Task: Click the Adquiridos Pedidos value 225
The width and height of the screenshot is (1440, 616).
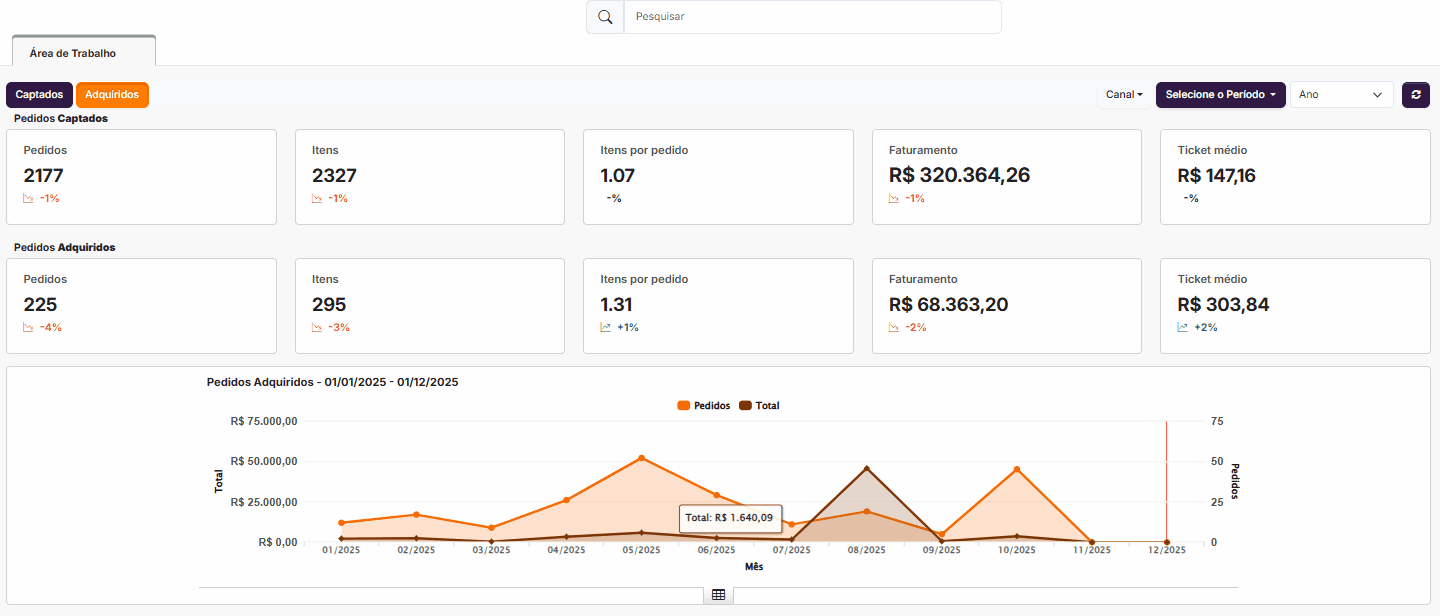Action: 40,305
